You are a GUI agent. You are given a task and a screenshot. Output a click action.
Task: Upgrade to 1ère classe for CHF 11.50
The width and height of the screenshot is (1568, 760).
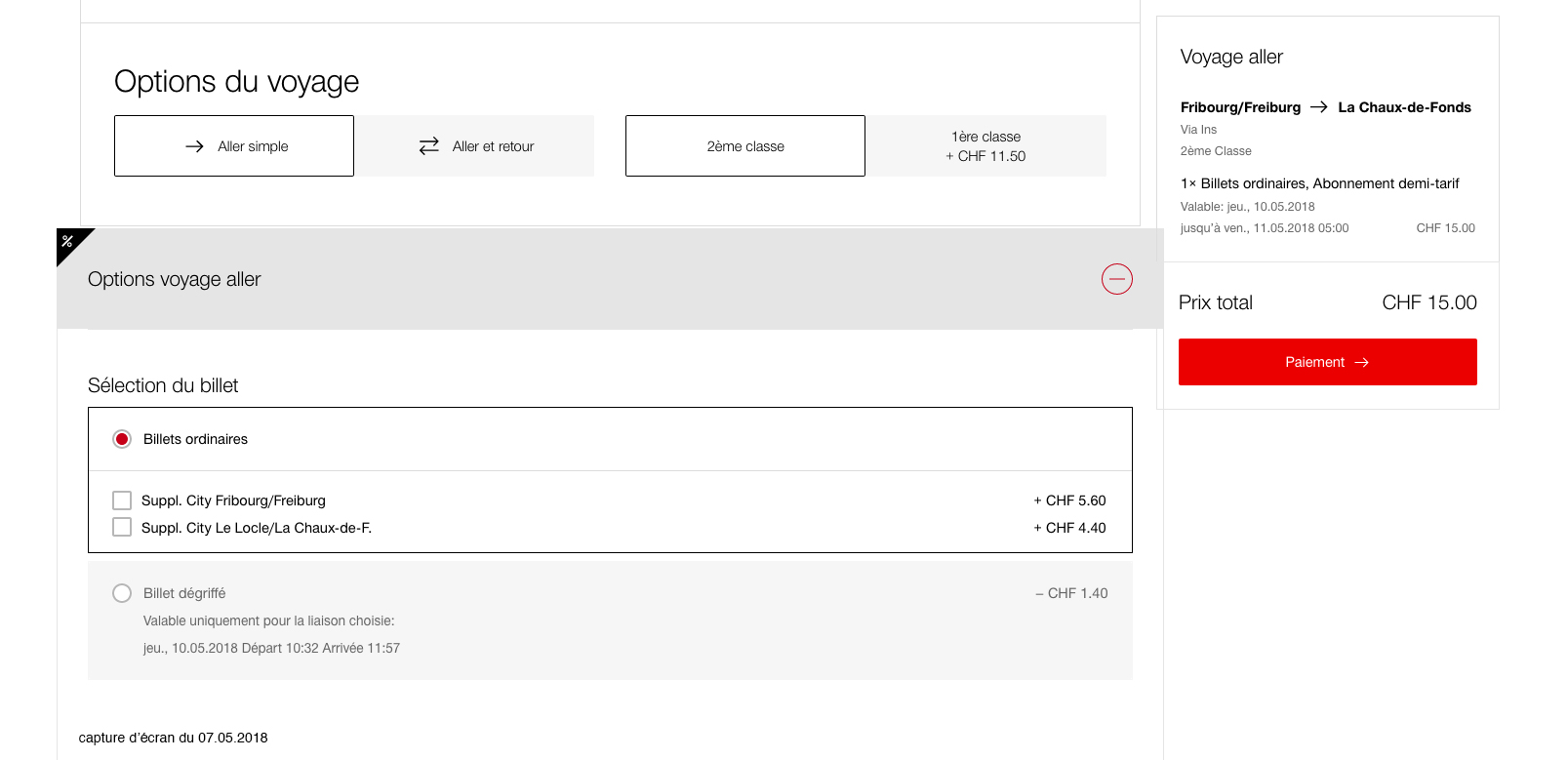pos(986,146)
